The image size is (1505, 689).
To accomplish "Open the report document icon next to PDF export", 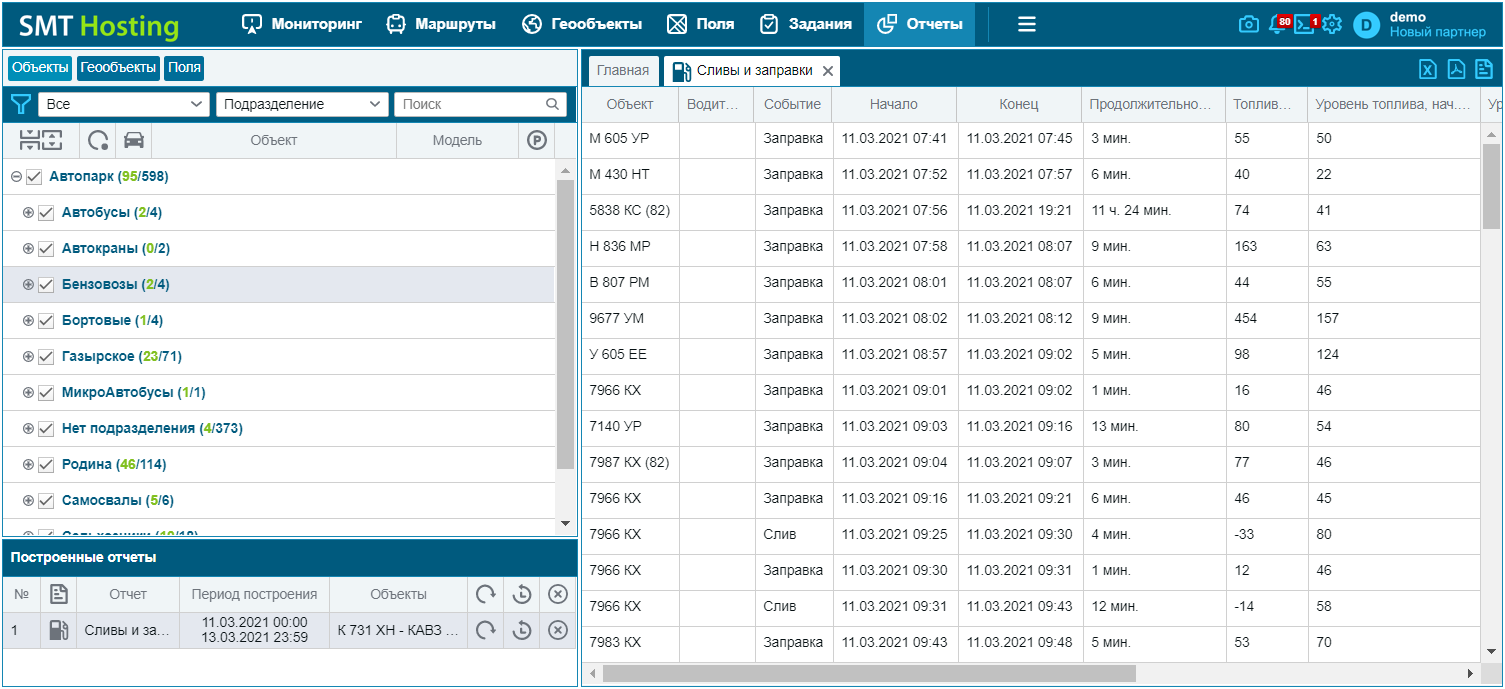I will (1484, 69).
